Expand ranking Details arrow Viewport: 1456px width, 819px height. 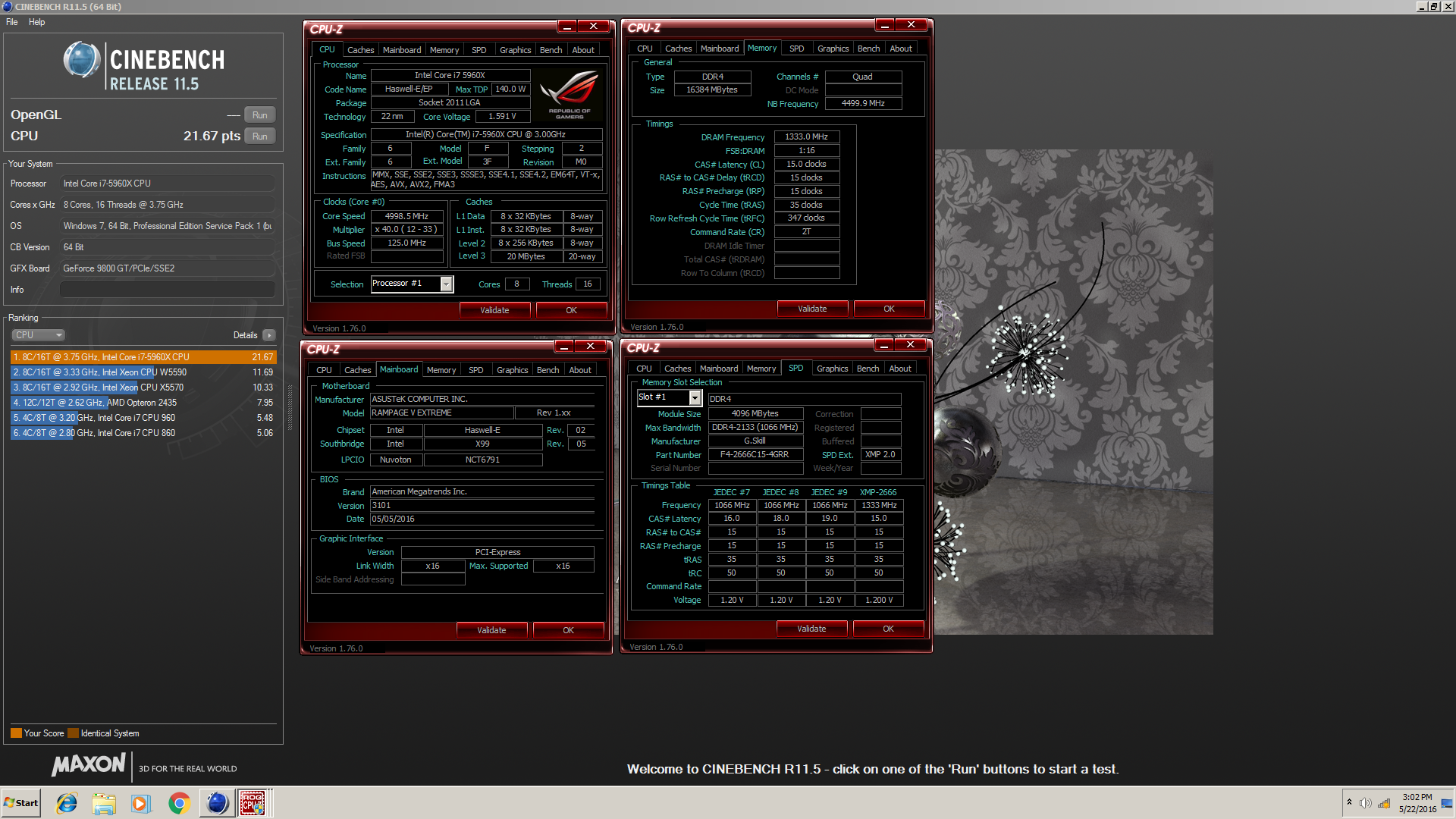pos(269,335)
